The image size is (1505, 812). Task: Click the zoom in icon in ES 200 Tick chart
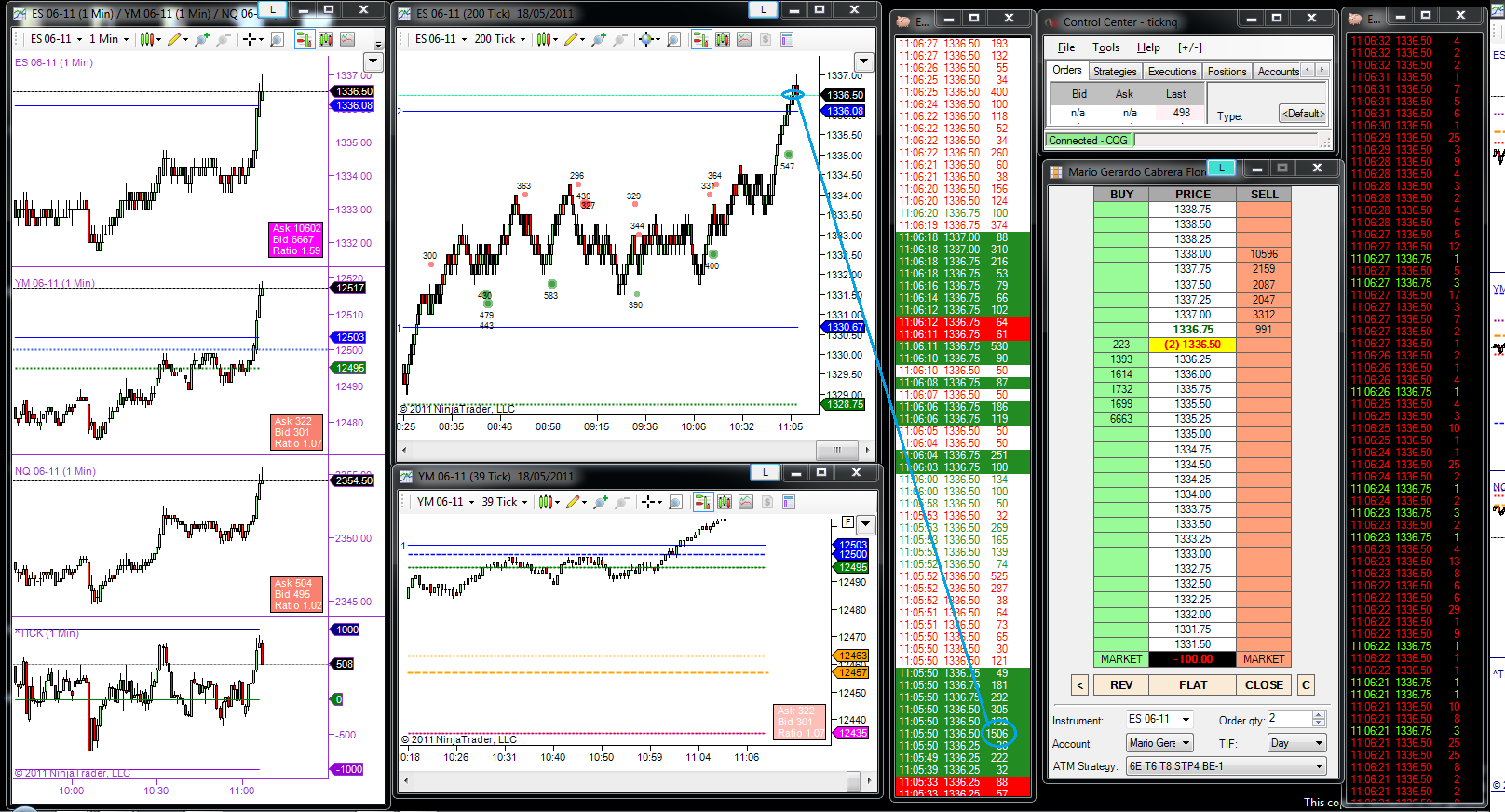tap(598, 39)
